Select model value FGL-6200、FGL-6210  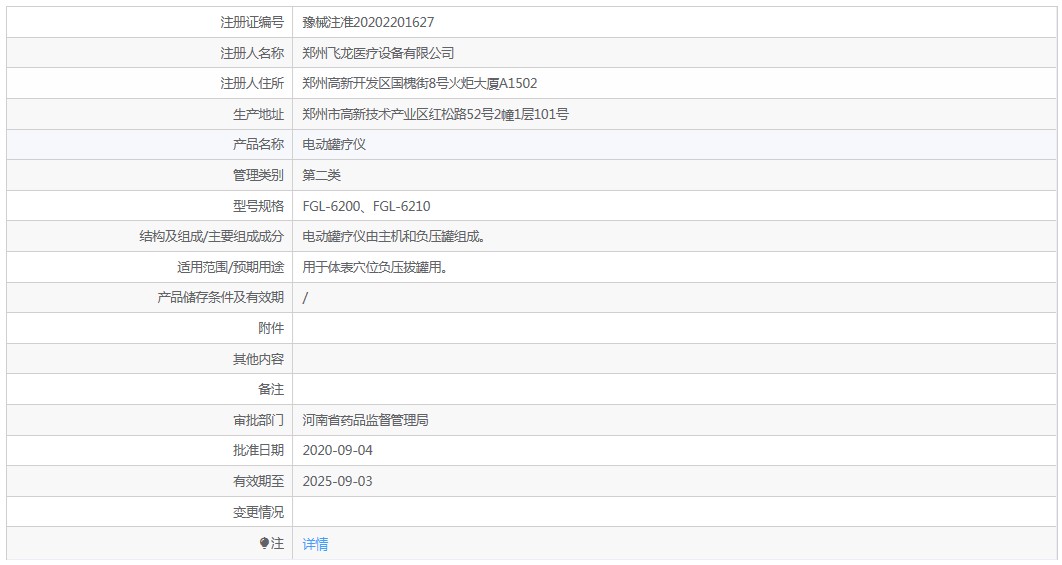pos(366,206)
